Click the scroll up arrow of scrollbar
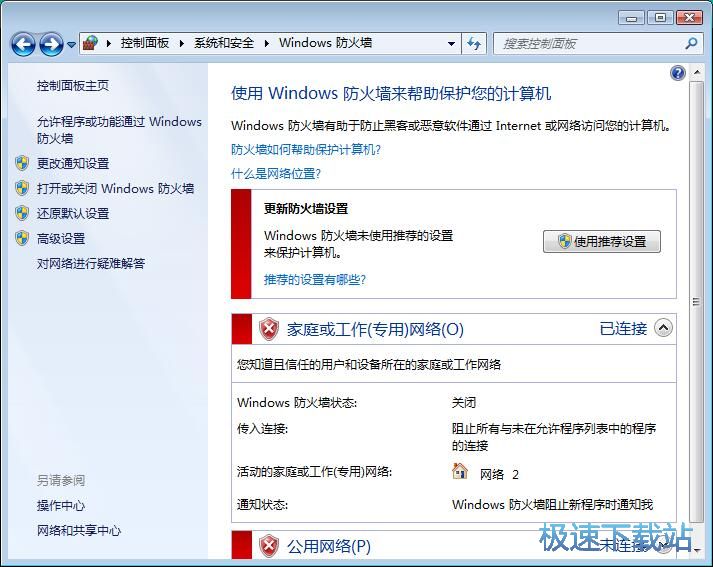This screenshot has height=567, width=713. pos(696,72)
